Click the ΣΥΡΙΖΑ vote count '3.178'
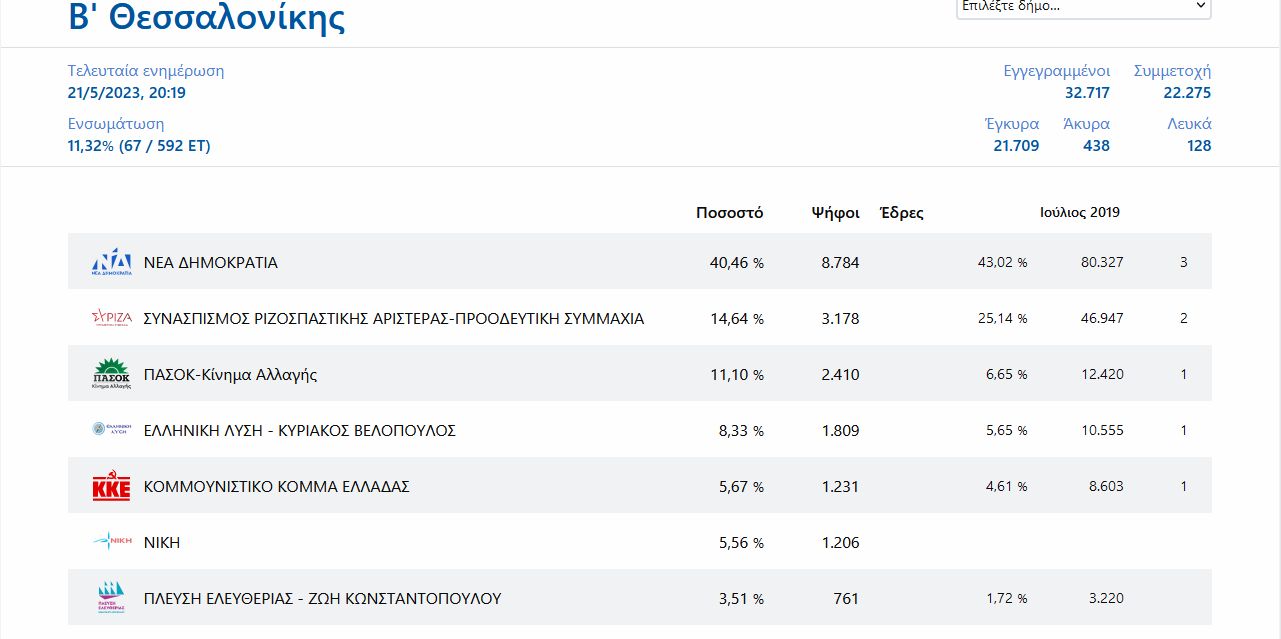The height and width of the screenshot is (639, 1281). (840, 319)
